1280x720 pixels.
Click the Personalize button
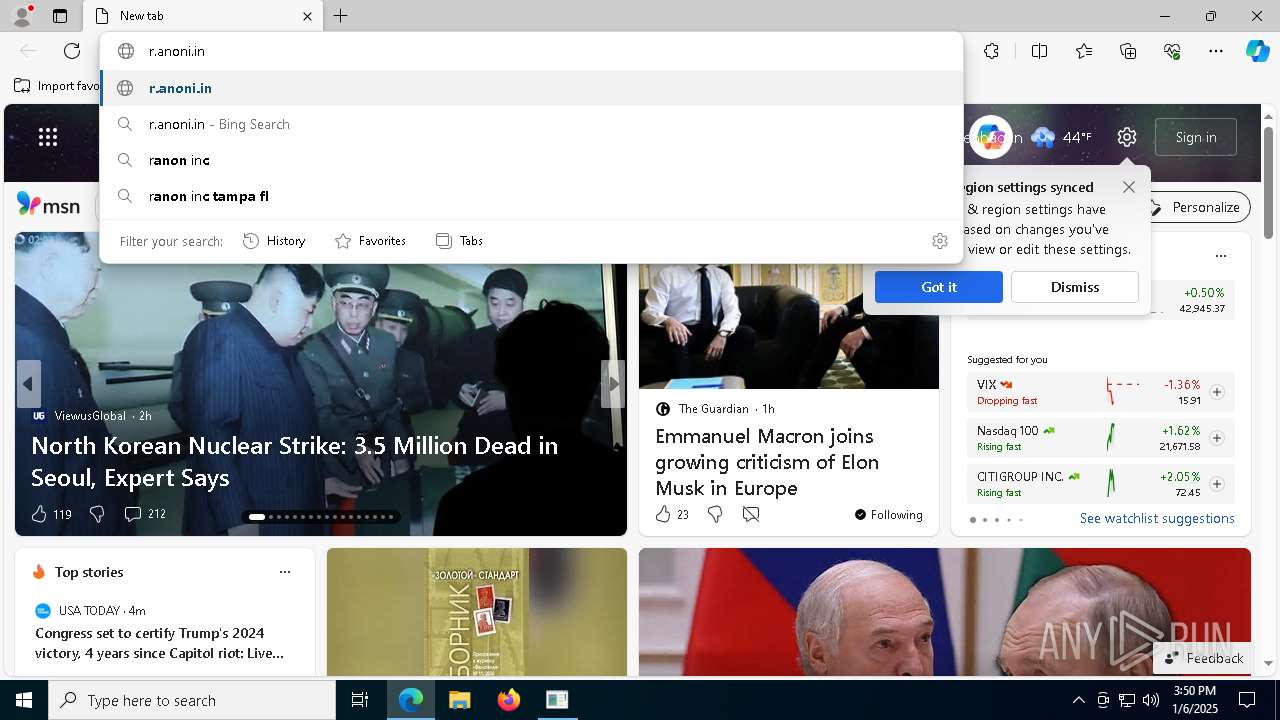(1196, 207)
